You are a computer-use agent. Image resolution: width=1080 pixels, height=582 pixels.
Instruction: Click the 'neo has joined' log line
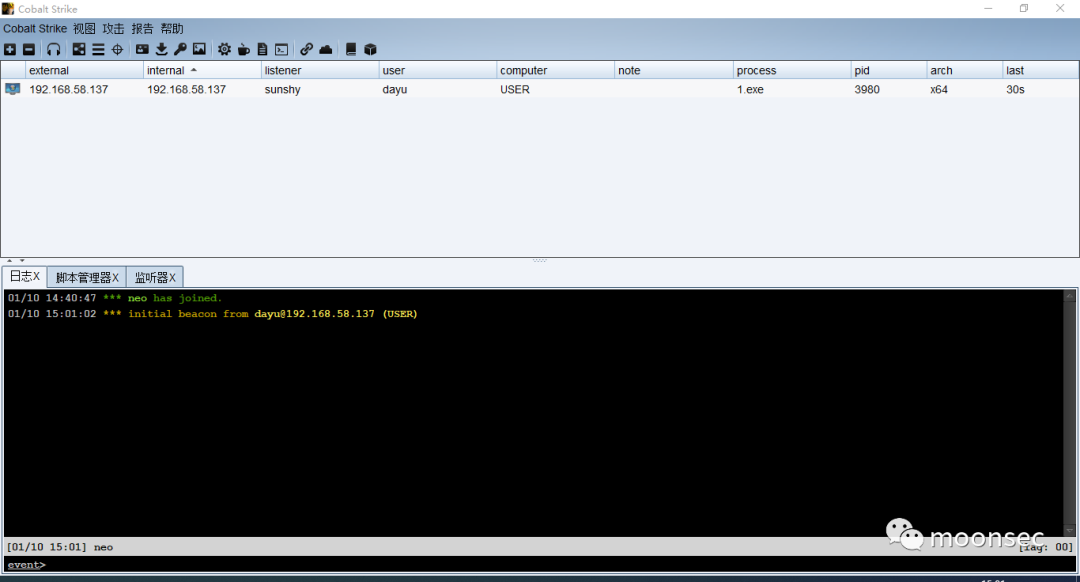pos(115,298)
